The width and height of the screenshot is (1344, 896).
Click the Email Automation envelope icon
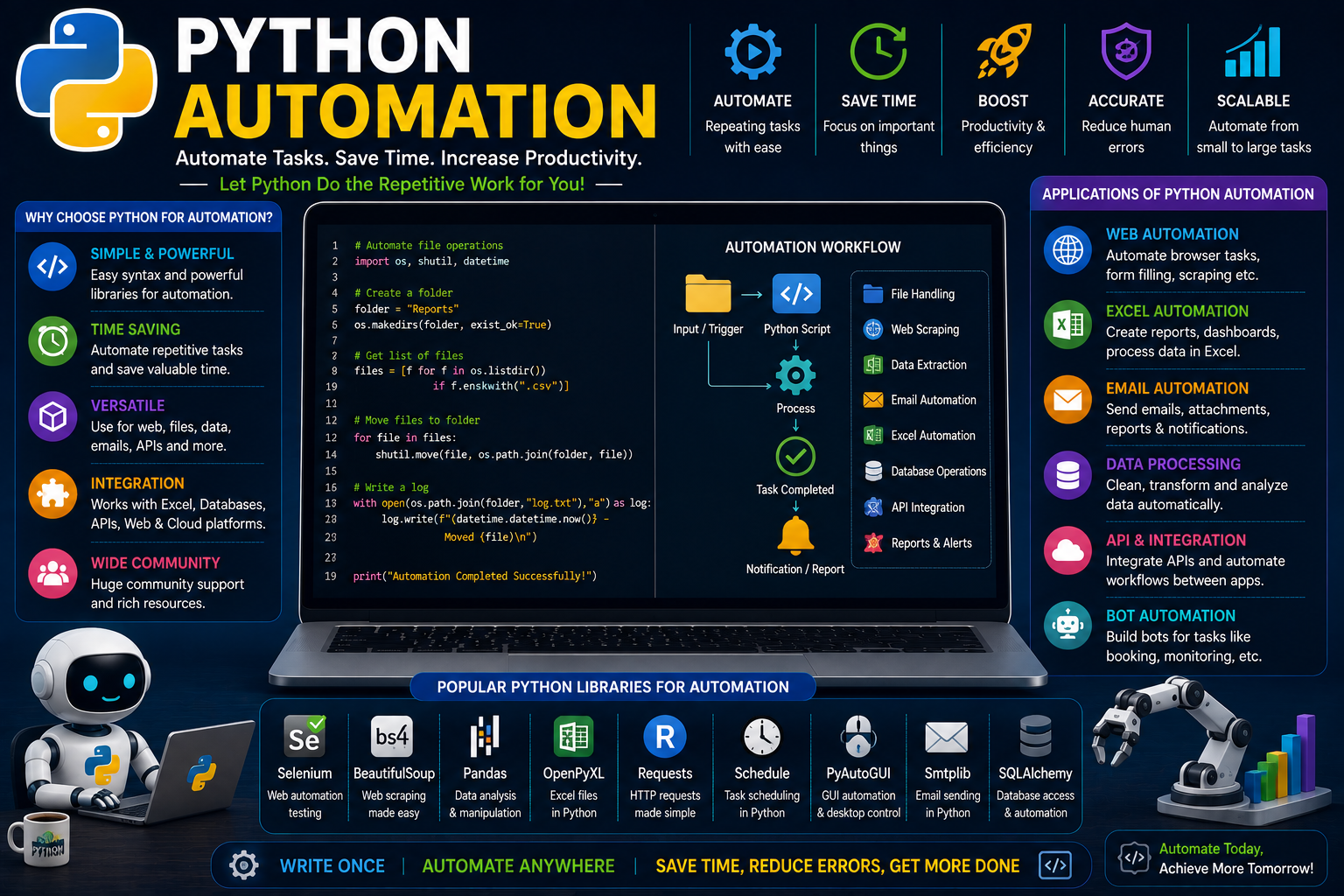click(1067, 401)
